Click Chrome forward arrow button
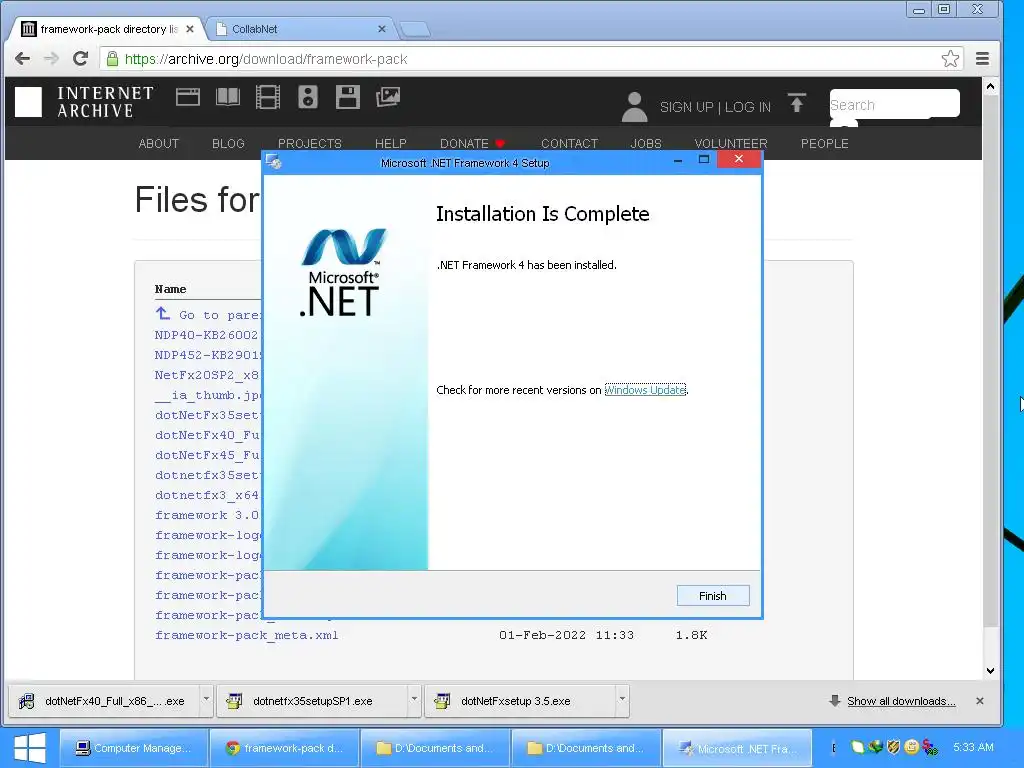The width and height of the screenshot is (1024, 768). pyautogui.click(x=51, y=59)
